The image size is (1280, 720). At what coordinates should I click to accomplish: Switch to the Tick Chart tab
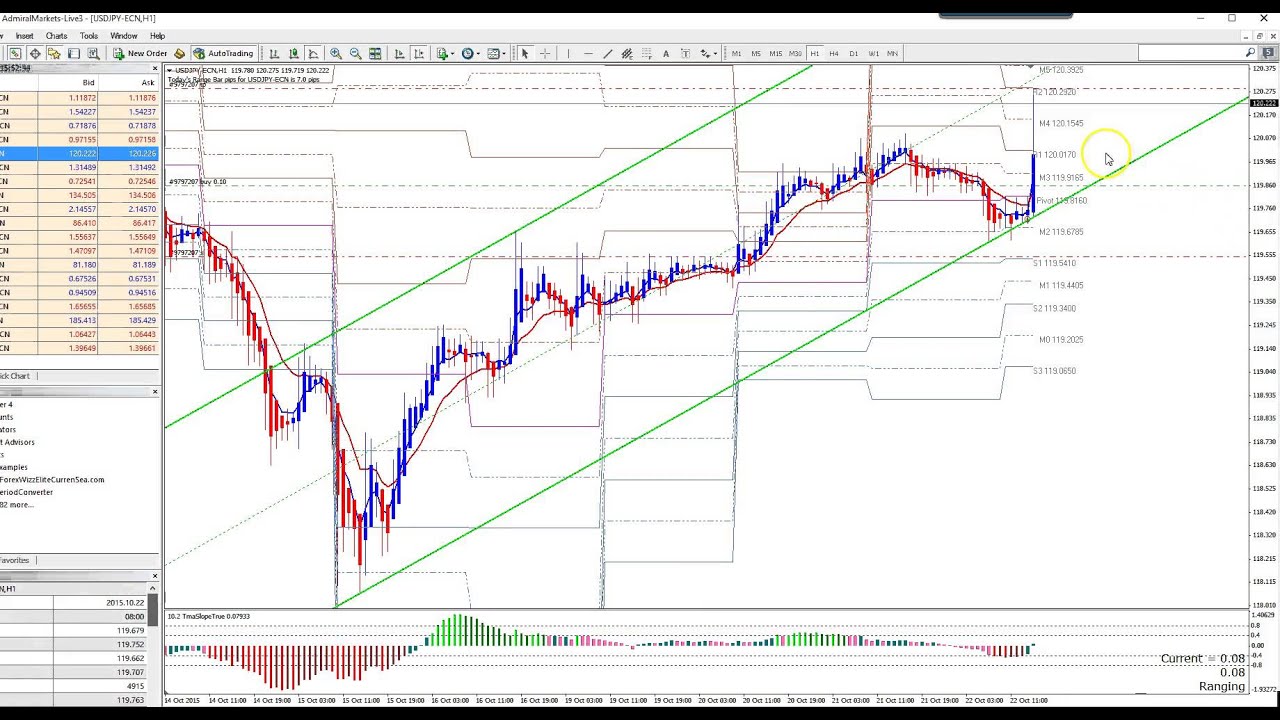(x=16, y=376)
